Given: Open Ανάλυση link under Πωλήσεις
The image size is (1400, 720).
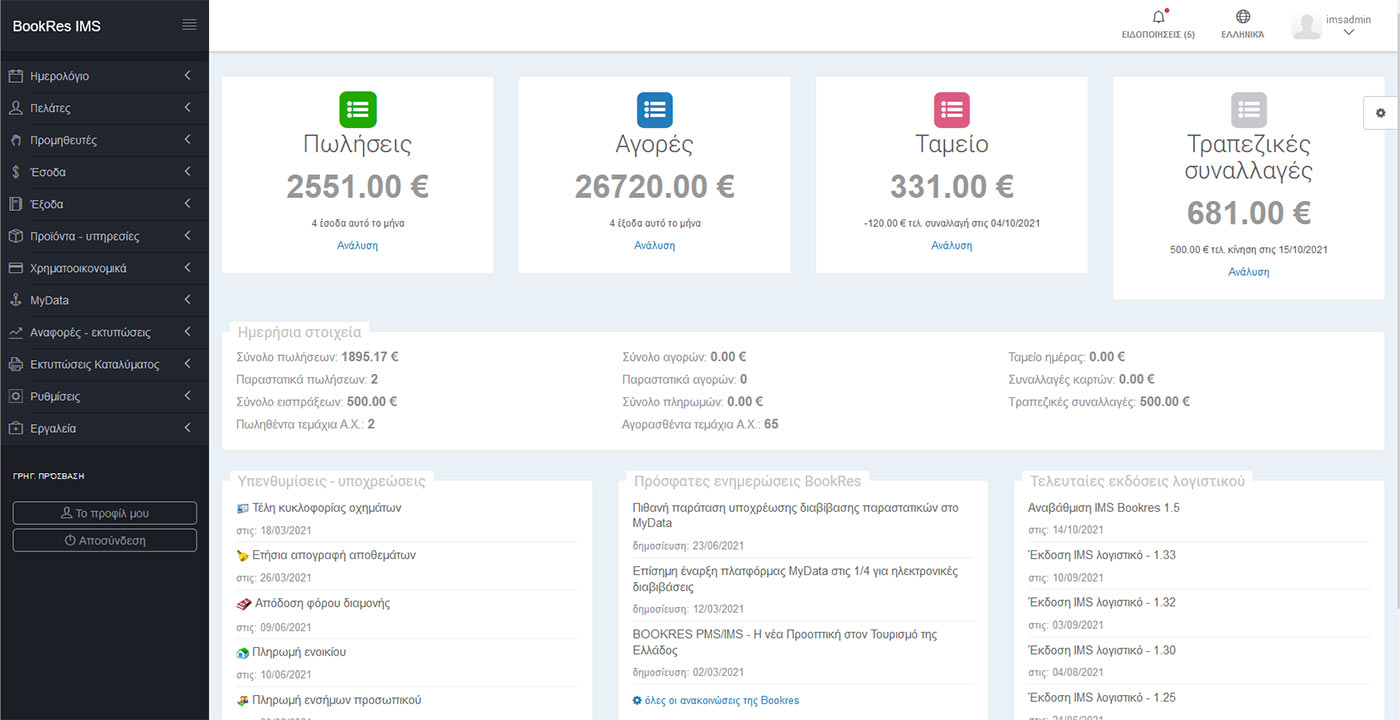Looking at the screenshot, I should click(357, 245).
